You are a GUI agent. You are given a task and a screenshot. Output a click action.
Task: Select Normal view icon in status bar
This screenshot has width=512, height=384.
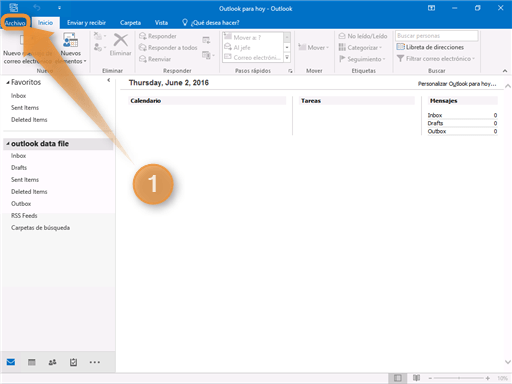[397, 378]
